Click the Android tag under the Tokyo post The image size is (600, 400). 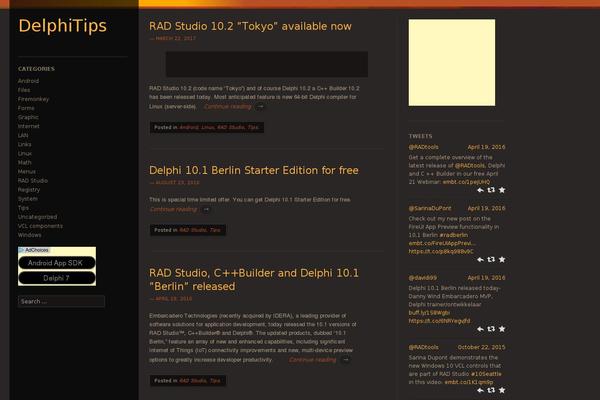pyautogui.click(x=189, y=127)
